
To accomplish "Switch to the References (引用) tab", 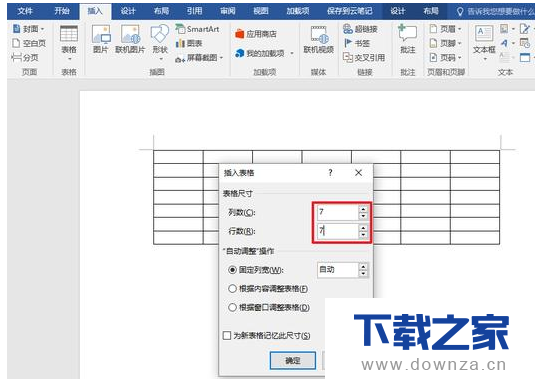I will (x=194, y=11).
